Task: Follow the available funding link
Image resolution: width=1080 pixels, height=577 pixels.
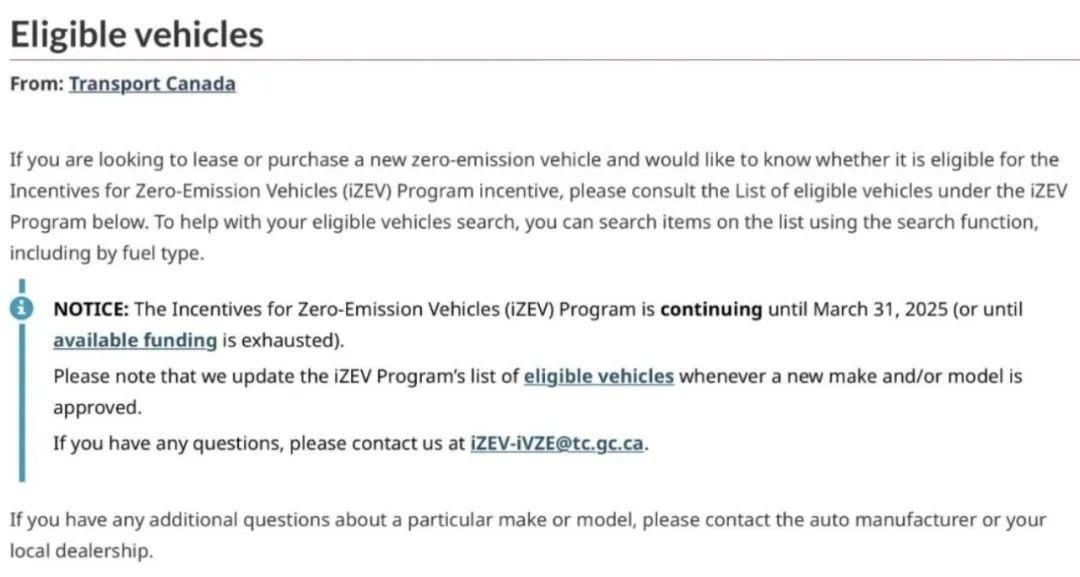Action: pyautogui.click(x=135, y=340)
